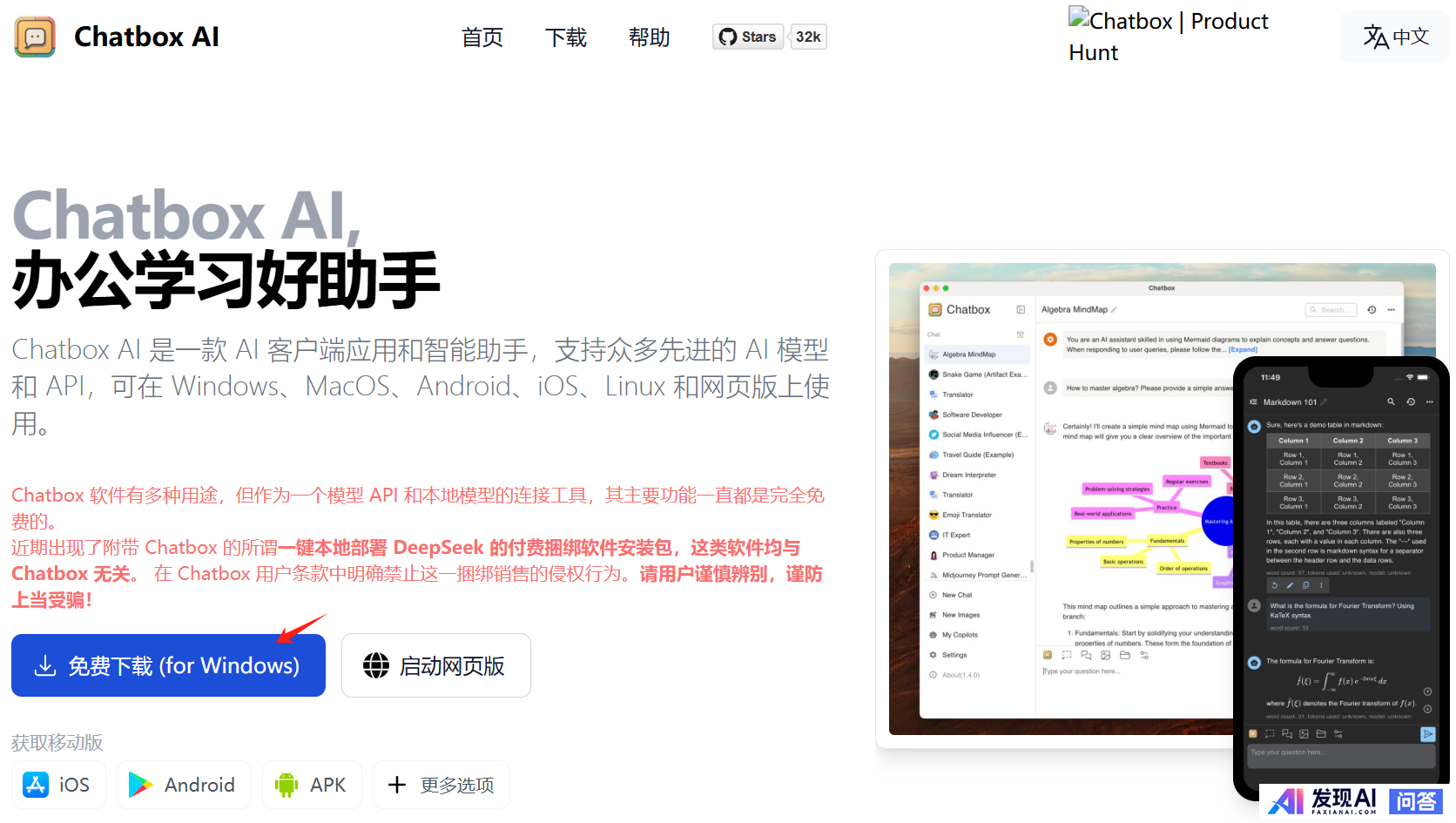Select Snake Game chat in screenshot sidebar
This screenshot has width=1456, height=823.
977,374
